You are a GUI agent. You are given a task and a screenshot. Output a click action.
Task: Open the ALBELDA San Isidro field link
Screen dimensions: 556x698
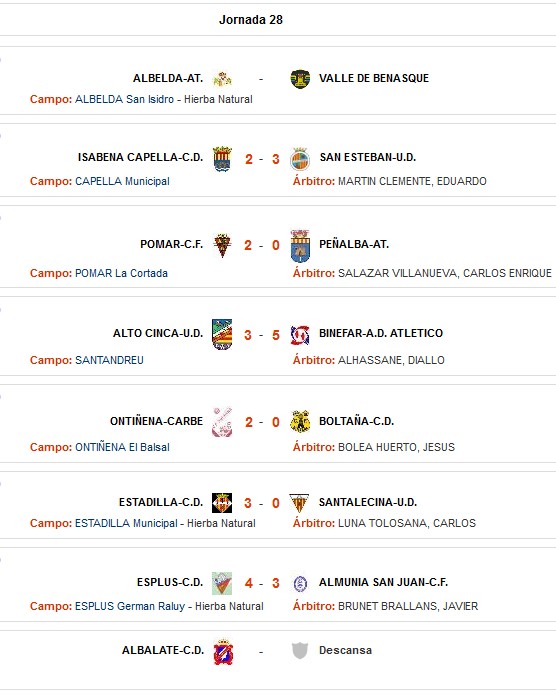[x=124, y=99]
